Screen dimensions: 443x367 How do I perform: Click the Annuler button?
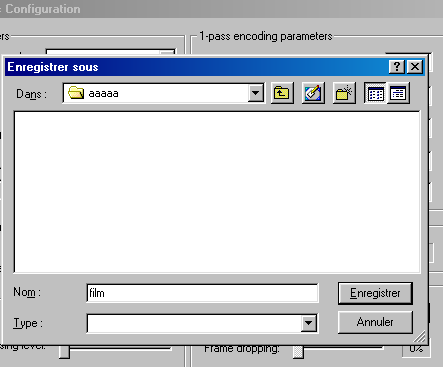point(375,322)
